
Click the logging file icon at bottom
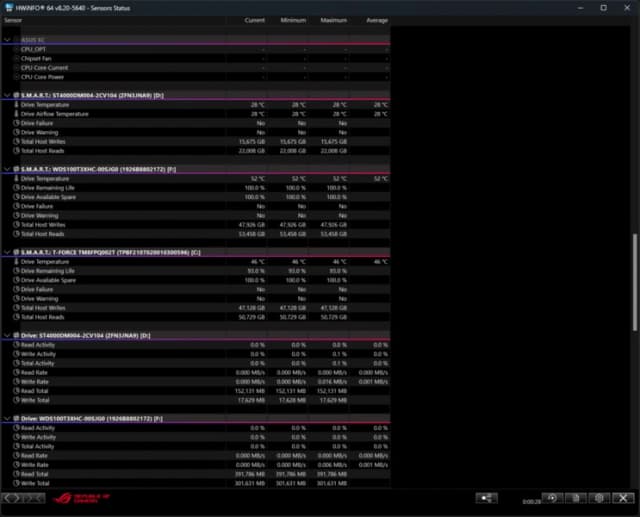point(576,498)
